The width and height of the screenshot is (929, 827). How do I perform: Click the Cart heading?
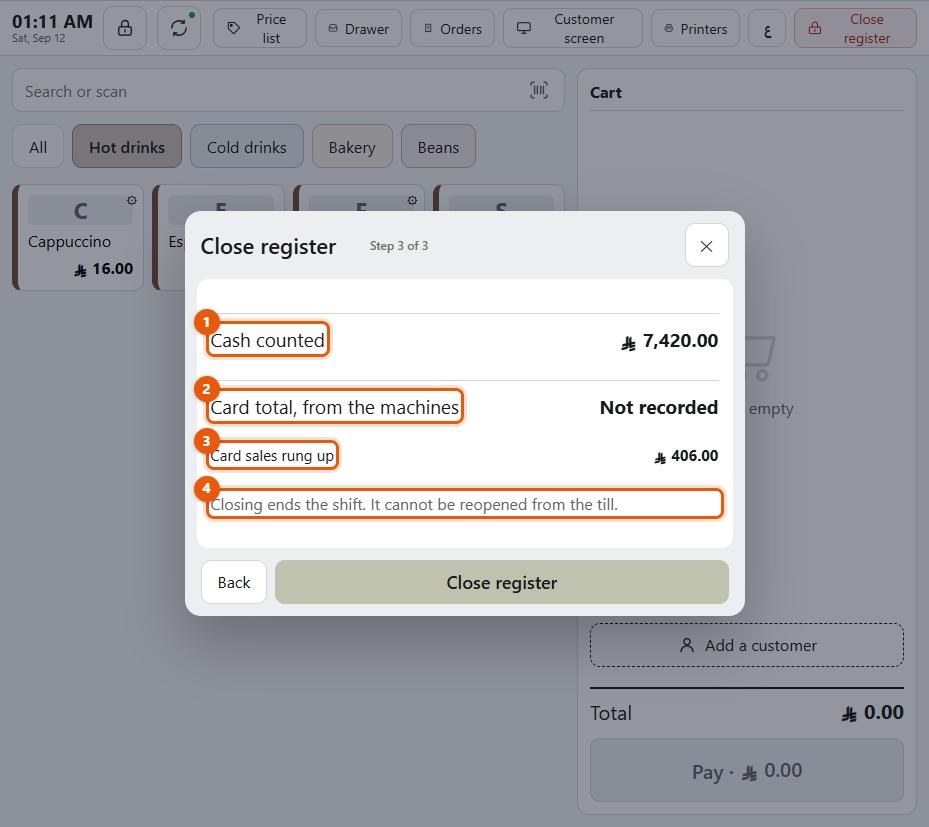[x=606, y=92]
